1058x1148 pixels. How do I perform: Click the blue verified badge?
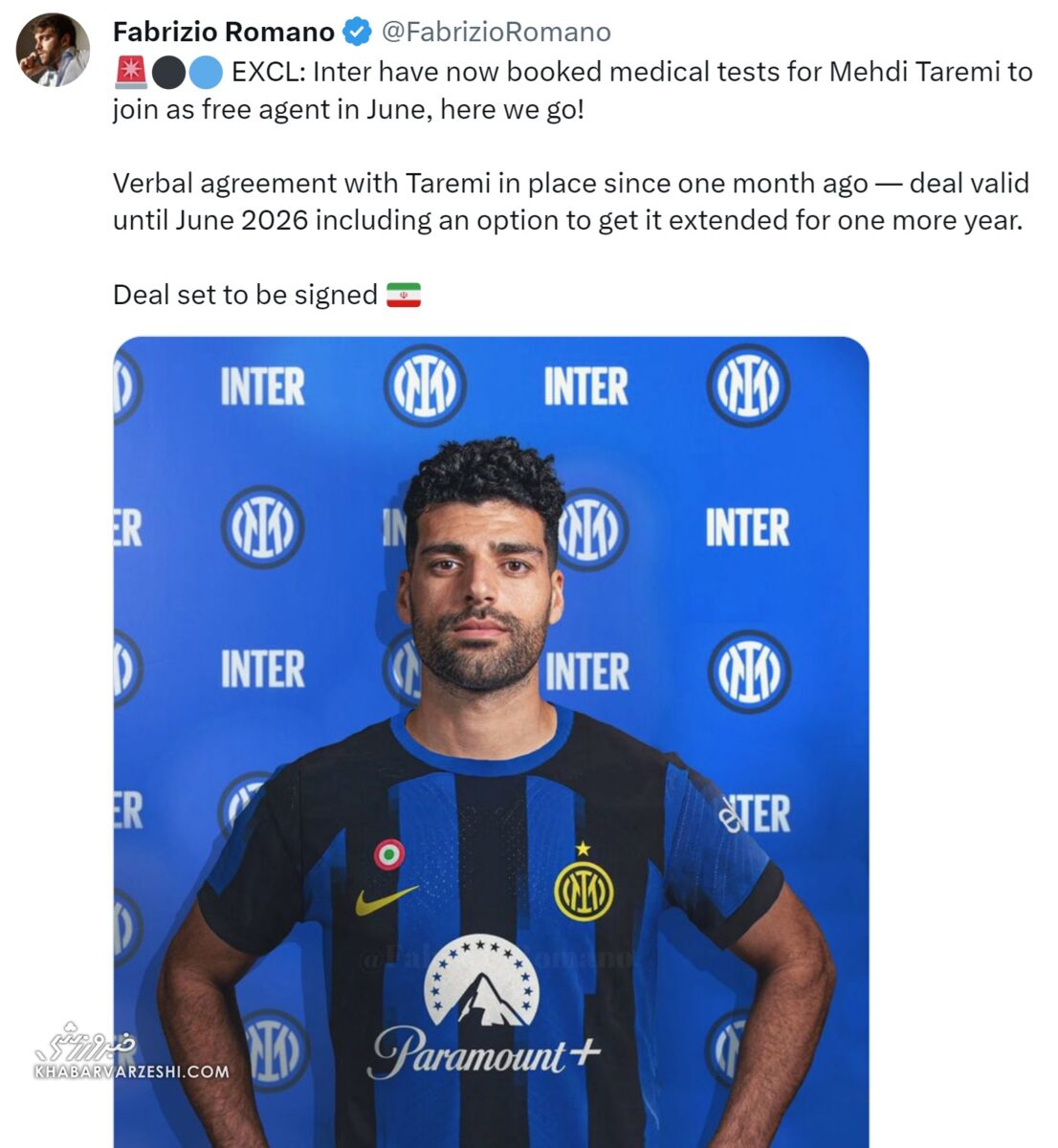tap(356, 33)
